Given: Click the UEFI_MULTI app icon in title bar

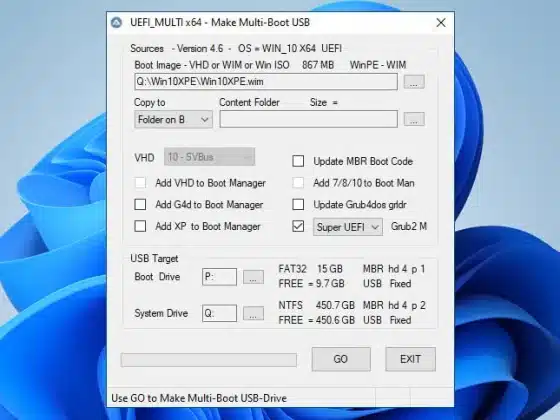Looking at the screenshot, I should pos(116,22).
